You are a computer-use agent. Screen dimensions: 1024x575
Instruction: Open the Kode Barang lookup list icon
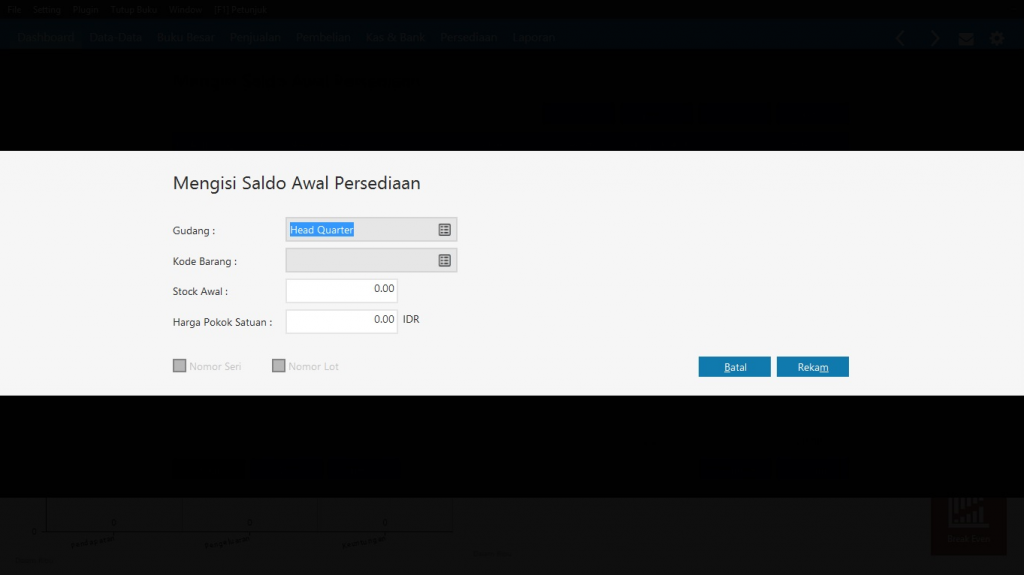pyautogui.click(x=445, y=261)
